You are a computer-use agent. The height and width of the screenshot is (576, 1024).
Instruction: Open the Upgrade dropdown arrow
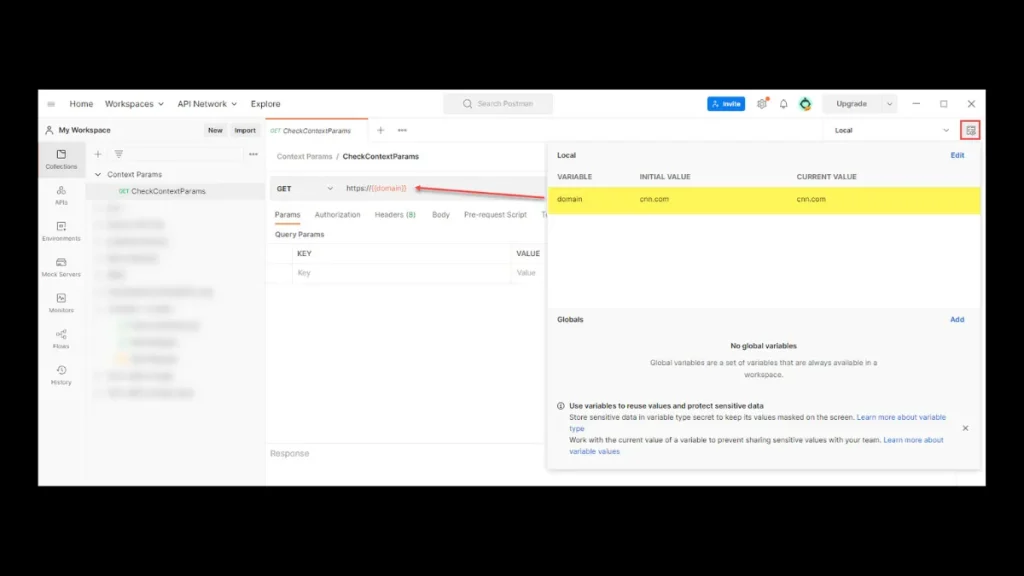890,103
